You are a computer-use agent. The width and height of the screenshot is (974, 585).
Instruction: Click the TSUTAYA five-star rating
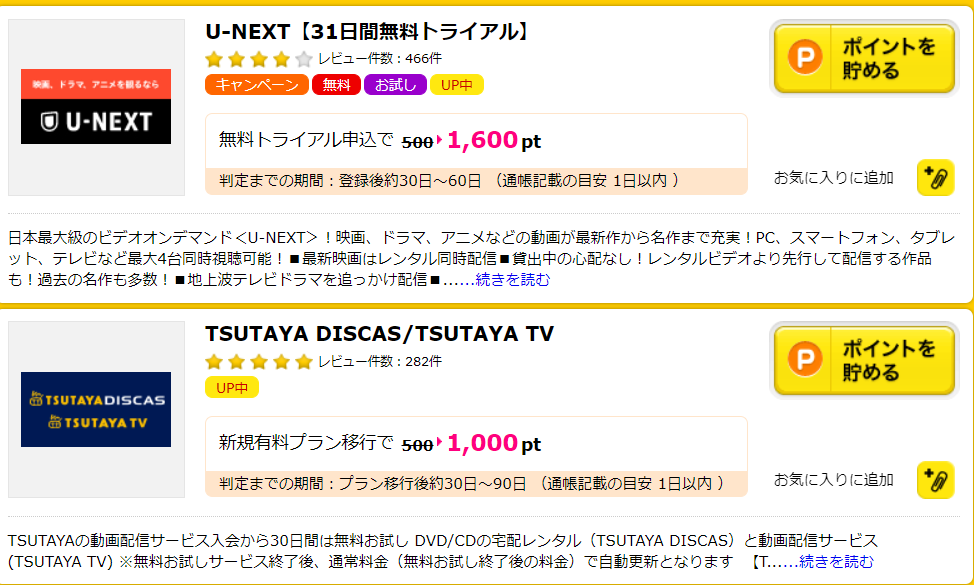[258, 361]
